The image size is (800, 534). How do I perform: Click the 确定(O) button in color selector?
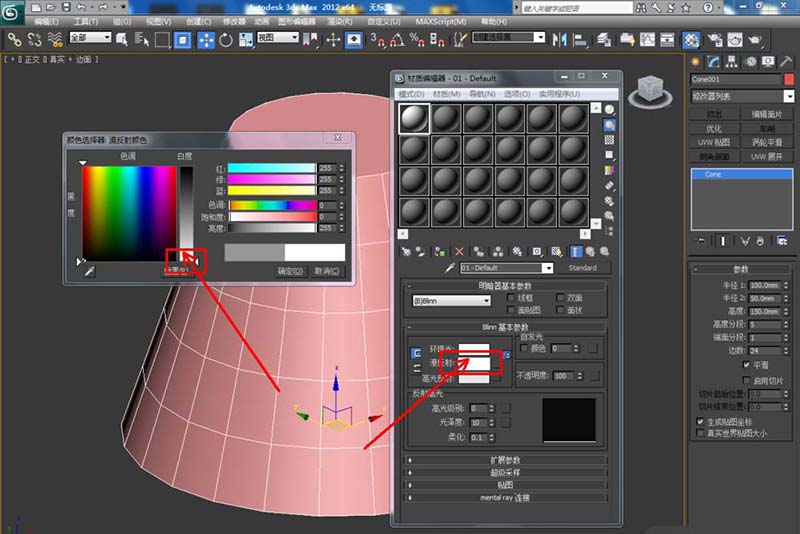point(291,271)
